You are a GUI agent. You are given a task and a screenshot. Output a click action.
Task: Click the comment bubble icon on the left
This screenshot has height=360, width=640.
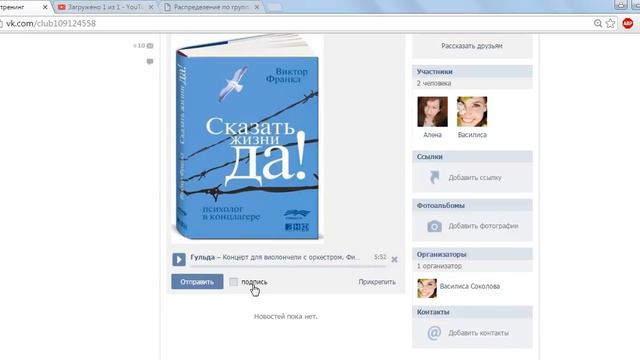150,62
